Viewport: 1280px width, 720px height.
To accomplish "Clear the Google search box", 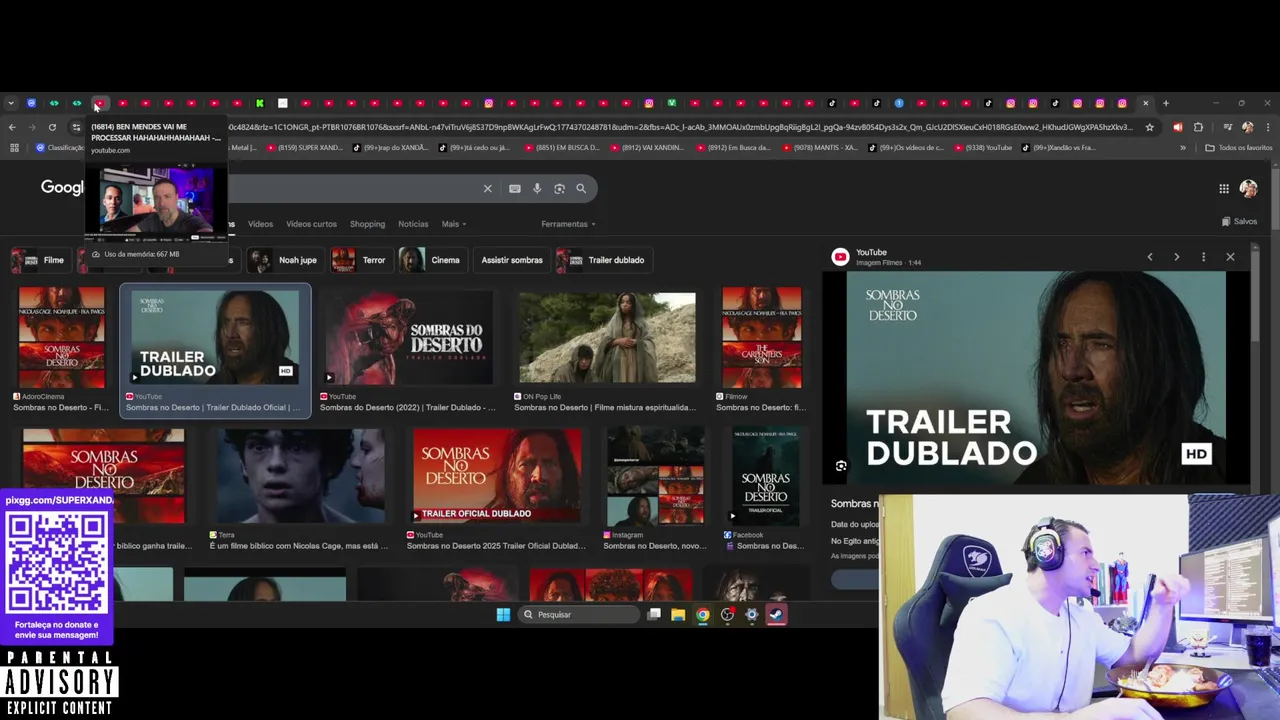I will point(488,188).
